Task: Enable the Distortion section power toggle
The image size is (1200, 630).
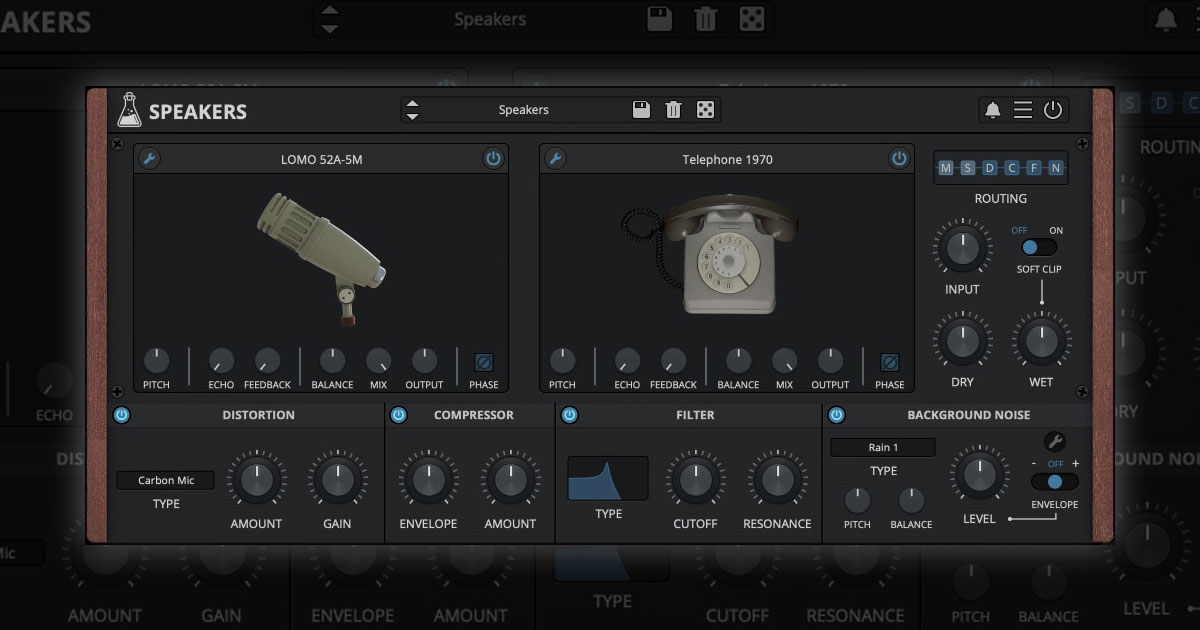Action: click(122, 414)
